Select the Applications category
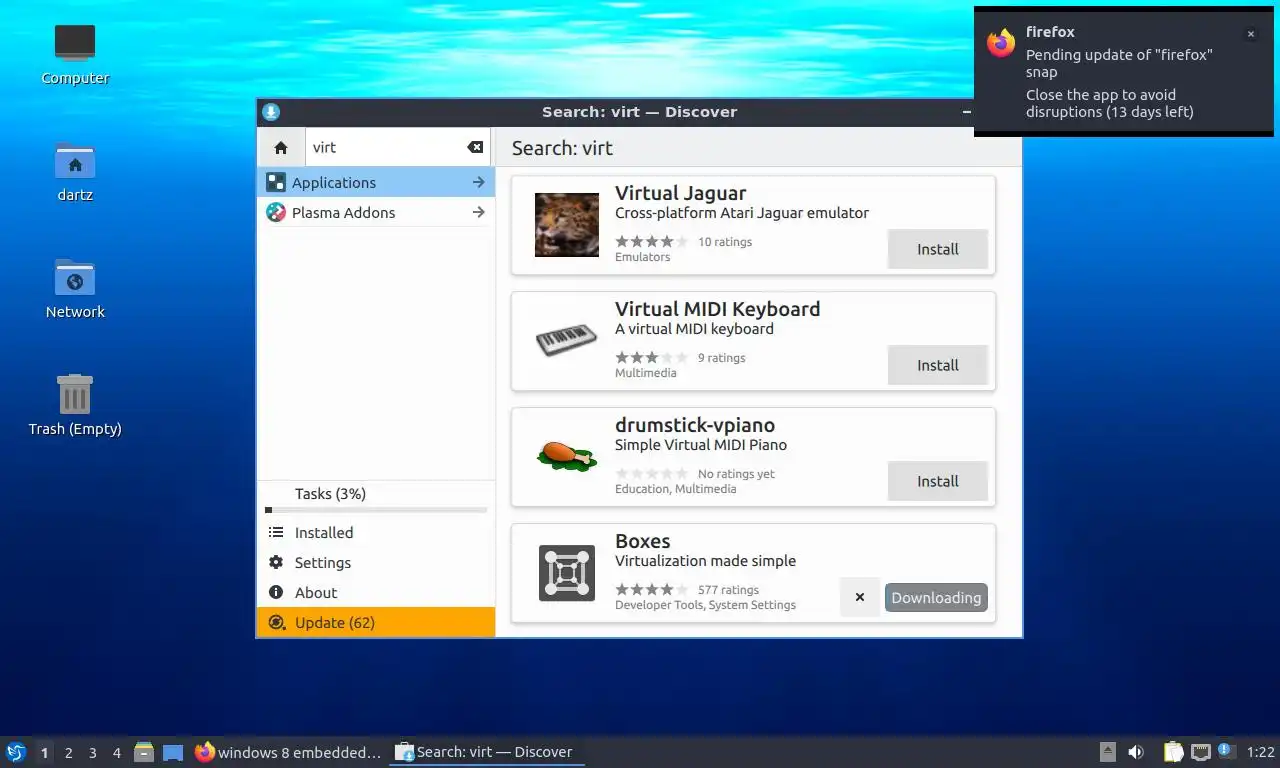This screenshot has width=1280, height=768. (376, 182)
